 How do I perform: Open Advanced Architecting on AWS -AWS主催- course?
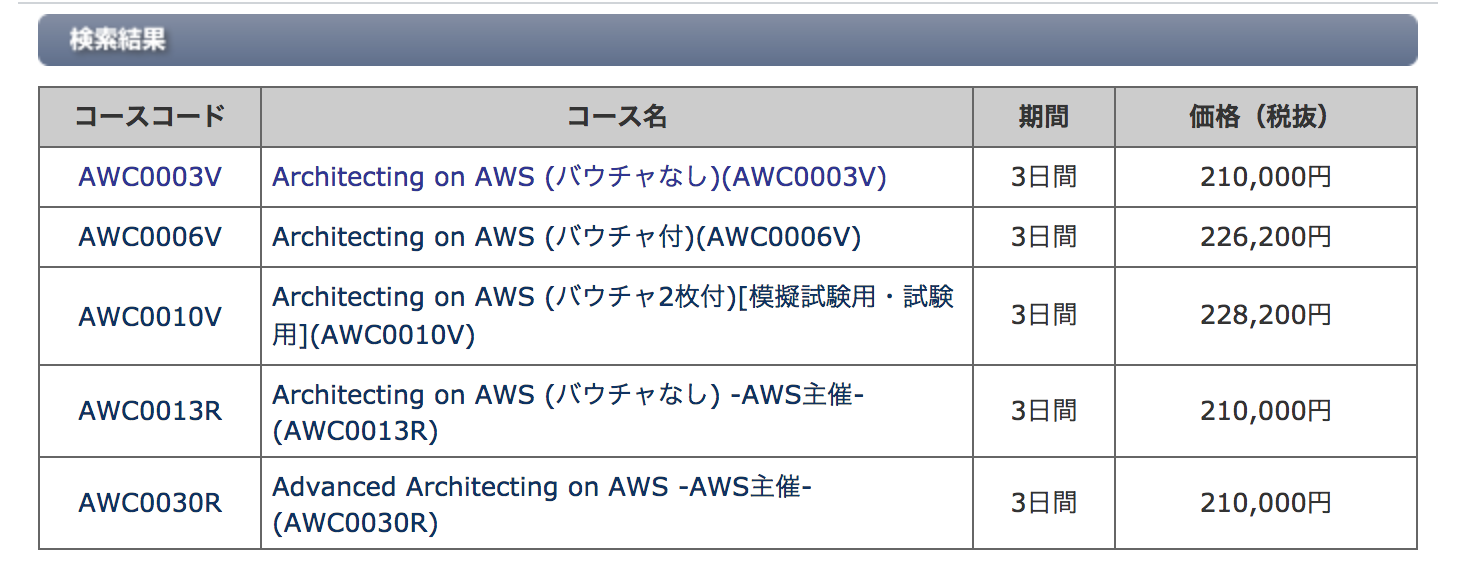541,504
